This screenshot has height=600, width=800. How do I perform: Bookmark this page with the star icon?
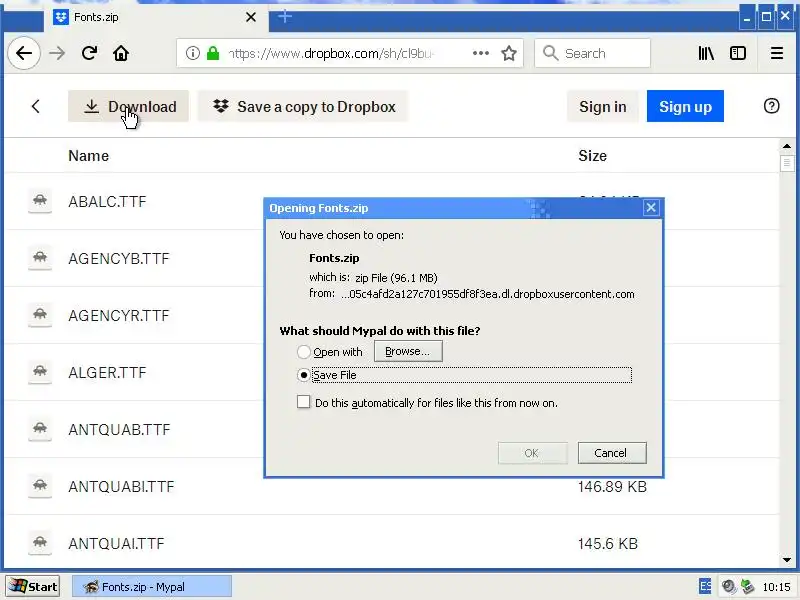coord(509,53)
